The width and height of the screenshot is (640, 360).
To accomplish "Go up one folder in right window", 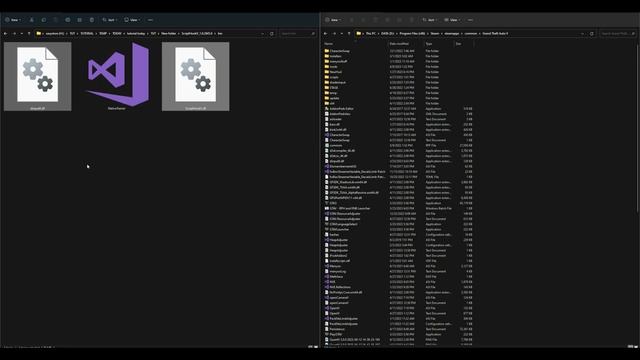I will click(x=349, y=33).
